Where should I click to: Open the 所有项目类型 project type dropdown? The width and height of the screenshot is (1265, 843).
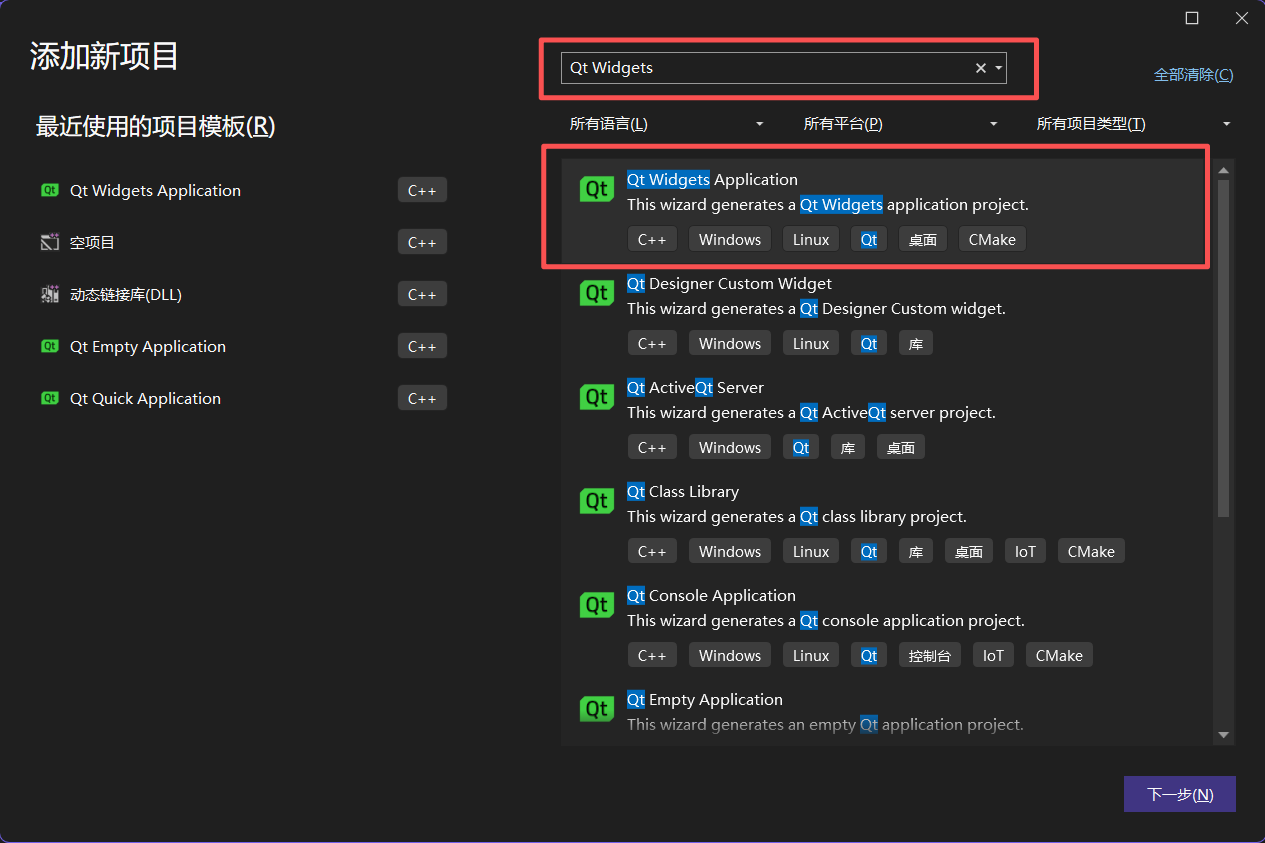pos(1134,124)
